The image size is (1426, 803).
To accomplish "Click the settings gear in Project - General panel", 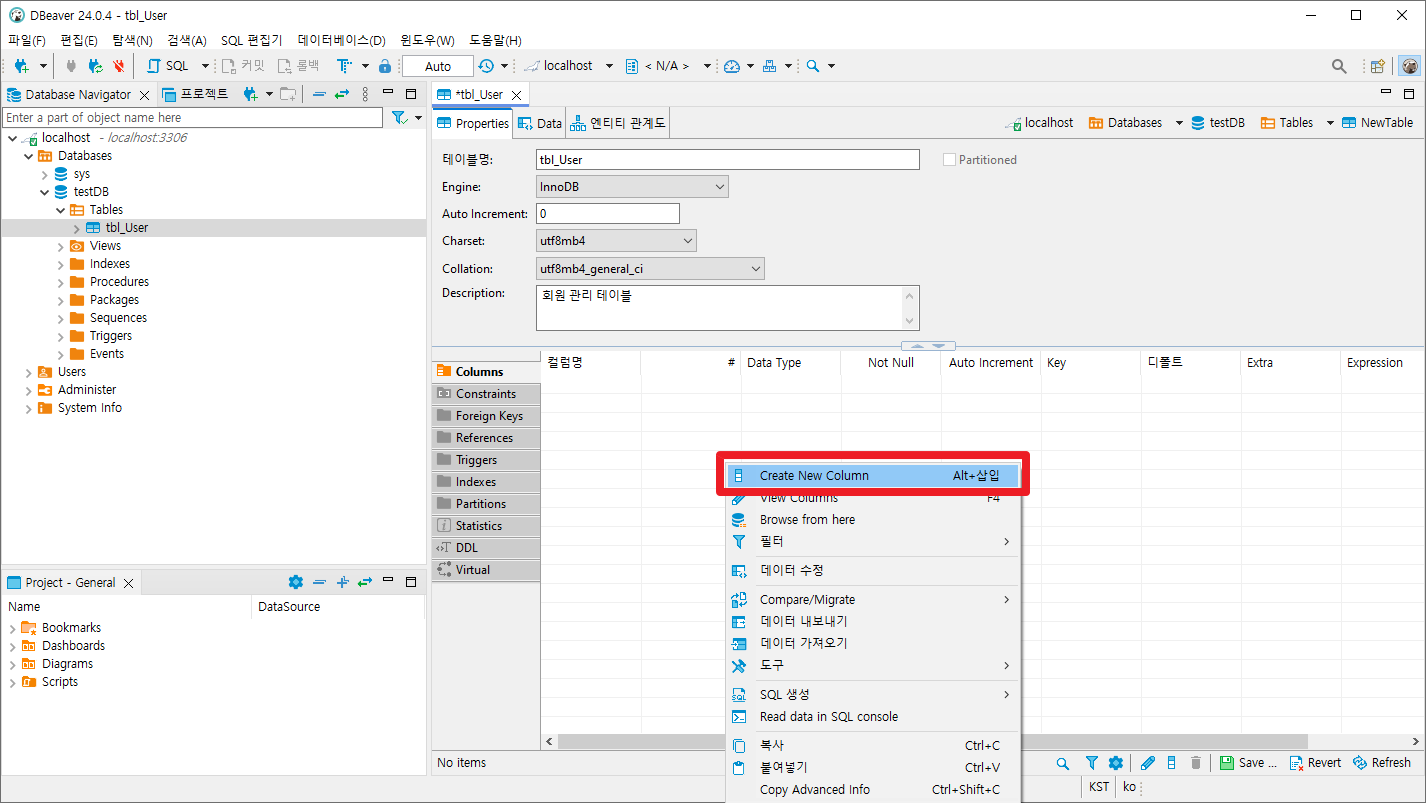I will click(295, 582).
